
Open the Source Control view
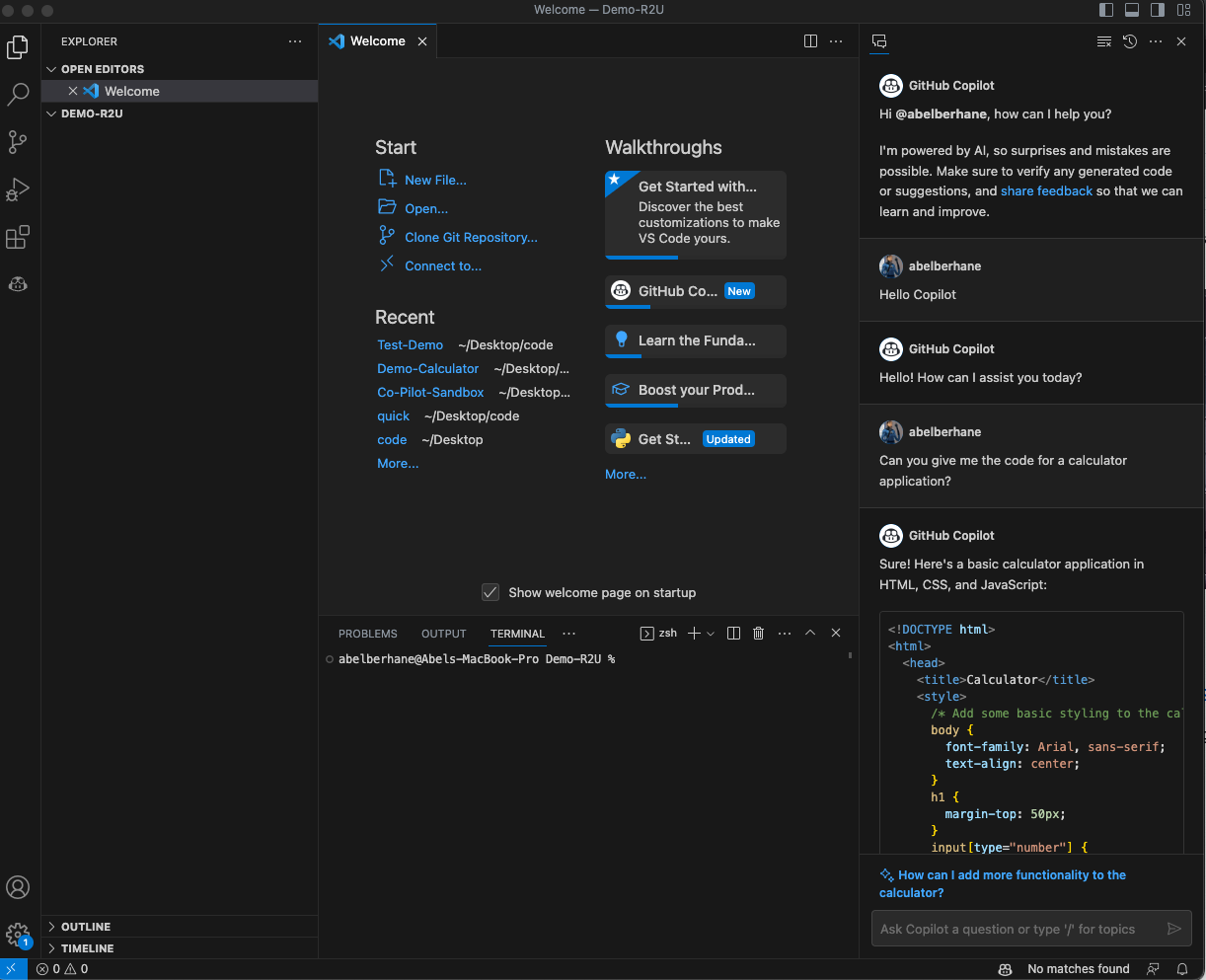pyautogui.click(x=18, y=141)
